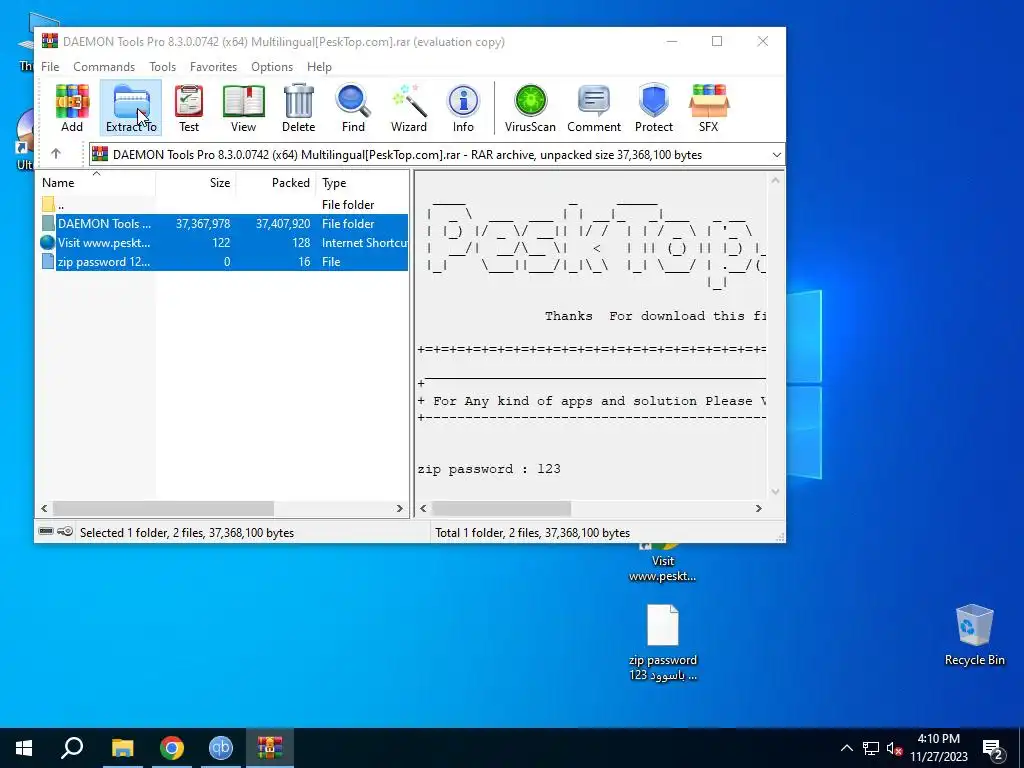The width and height of the screenshot is (1024, 768).
Task: Open the Commands menu
Action: pyautogui.click(x=104, y=67)
